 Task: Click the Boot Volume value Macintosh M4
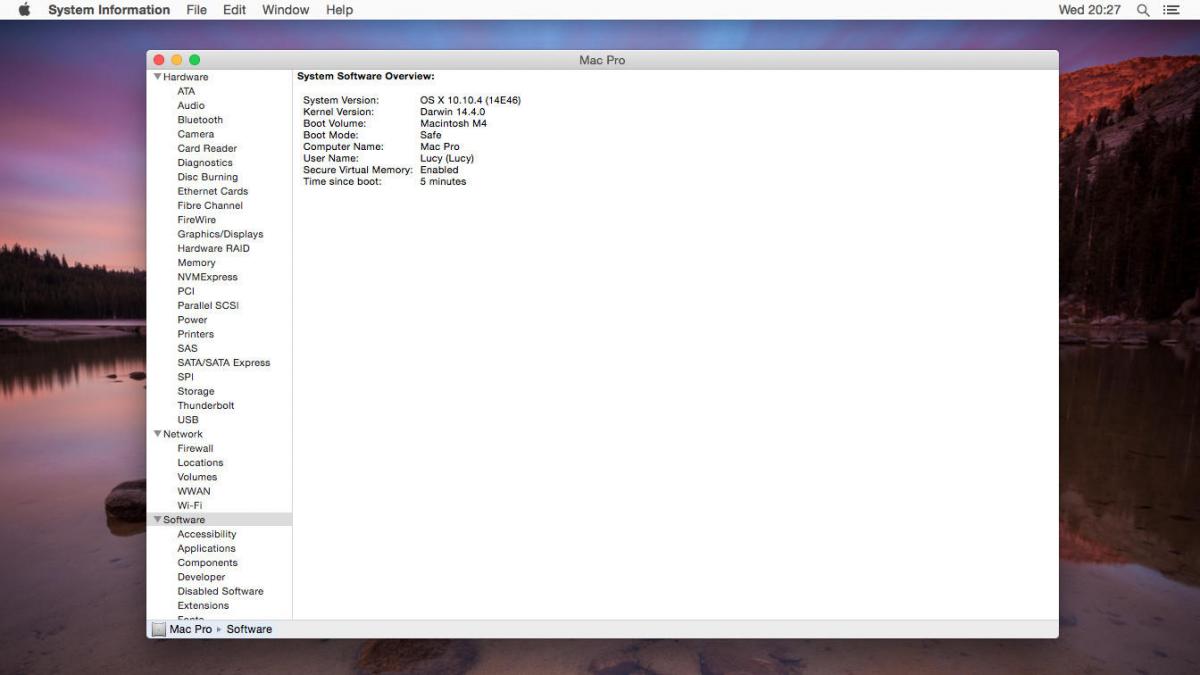tap(453, 123)
